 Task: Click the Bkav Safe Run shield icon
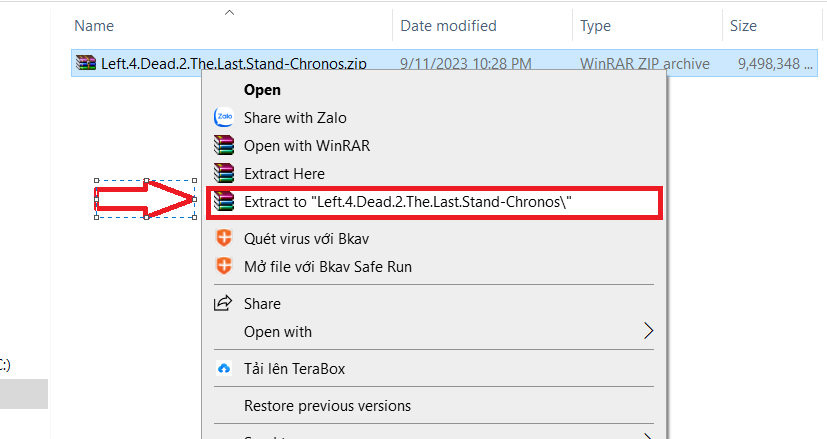click(x=224, y=266)
